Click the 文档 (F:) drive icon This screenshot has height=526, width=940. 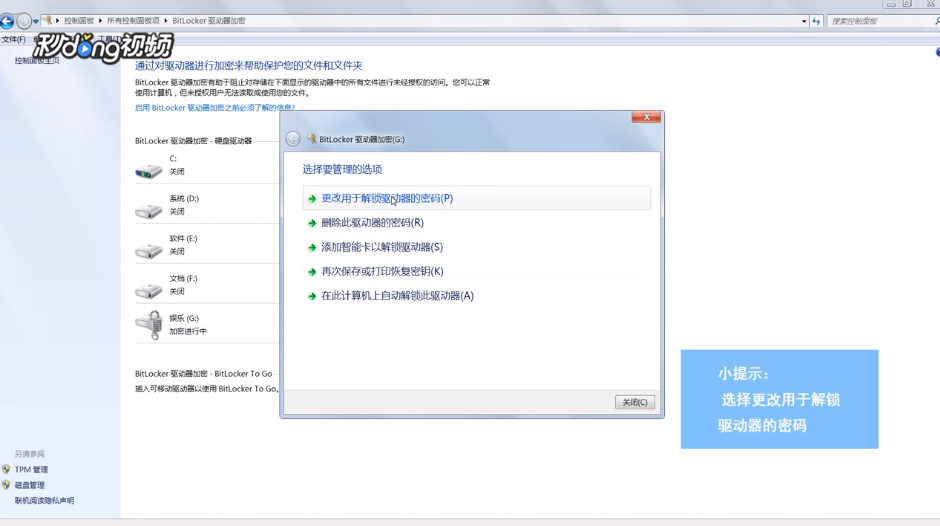[149, 291]
